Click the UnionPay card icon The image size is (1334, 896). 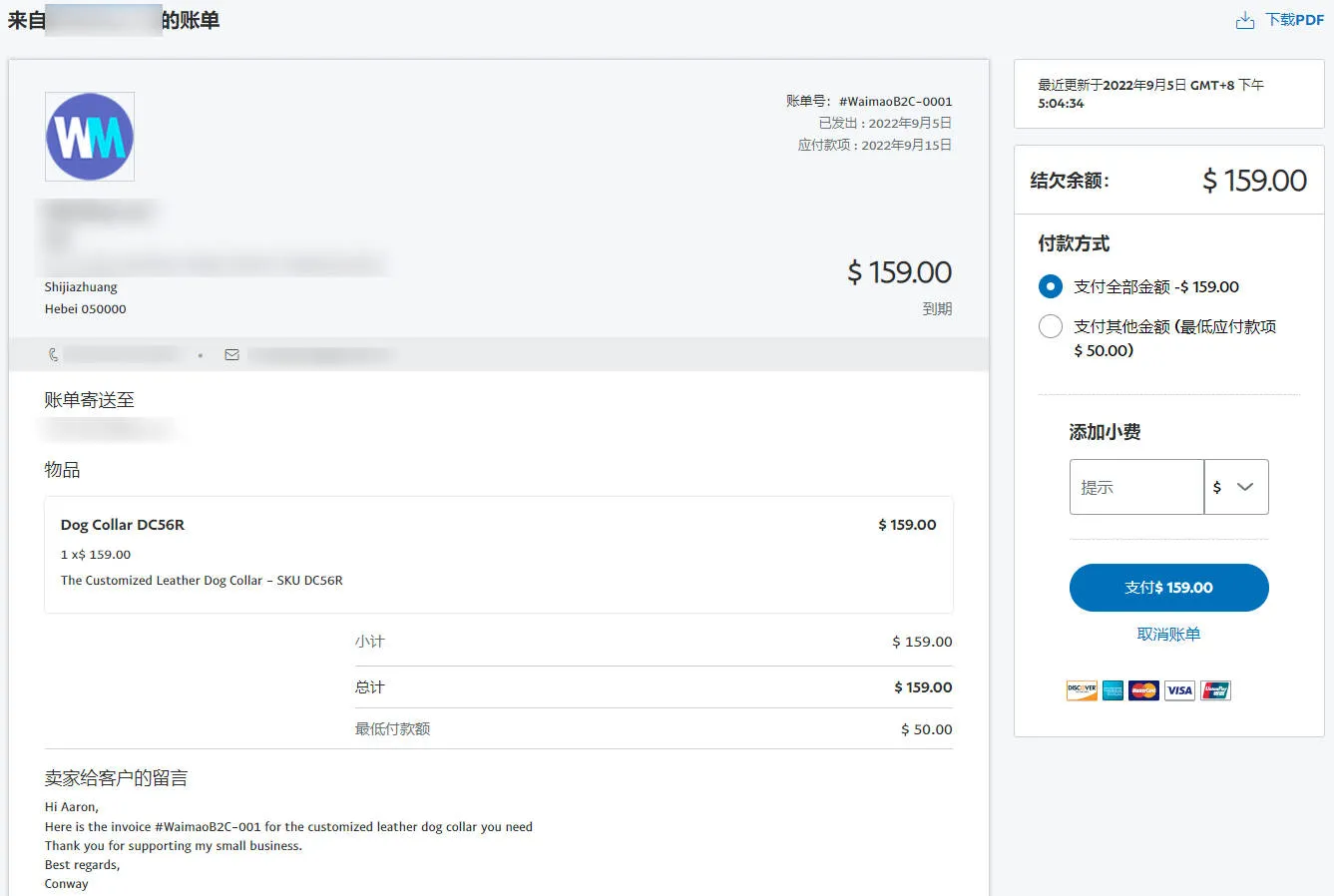pyautogui.click(x=1215, y=690)
